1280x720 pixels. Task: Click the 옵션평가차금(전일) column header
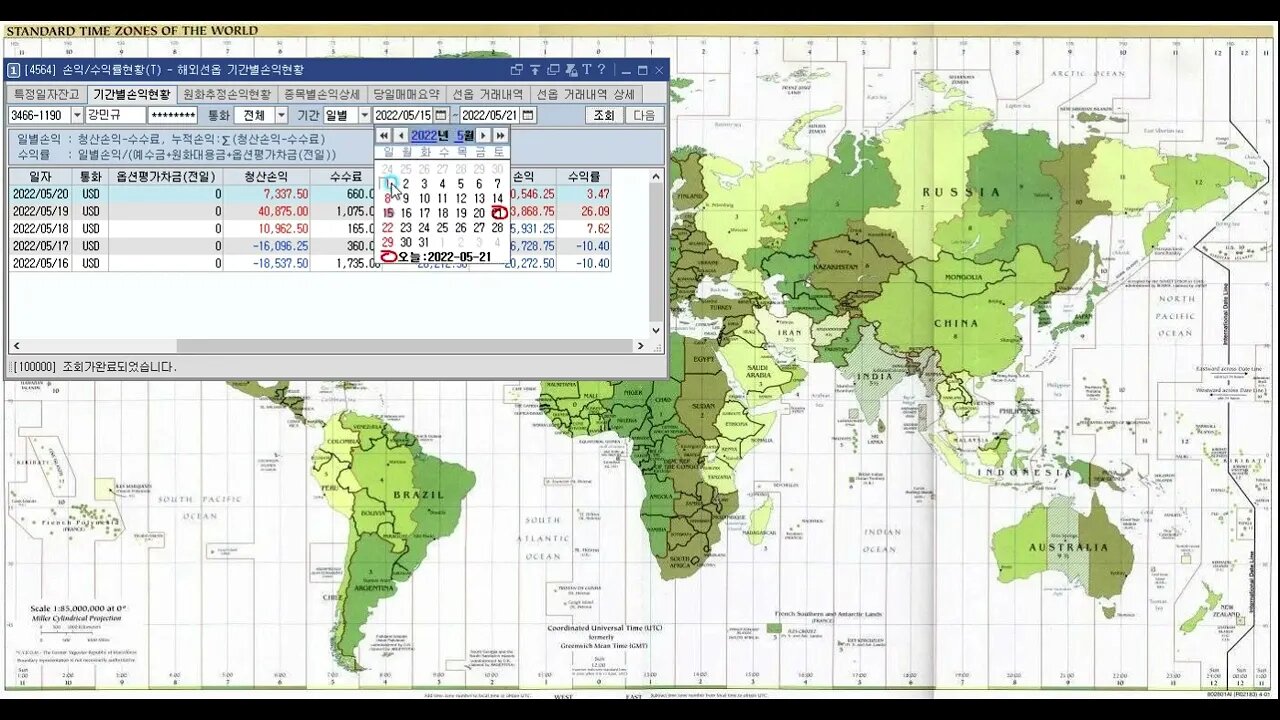[166, 176]
